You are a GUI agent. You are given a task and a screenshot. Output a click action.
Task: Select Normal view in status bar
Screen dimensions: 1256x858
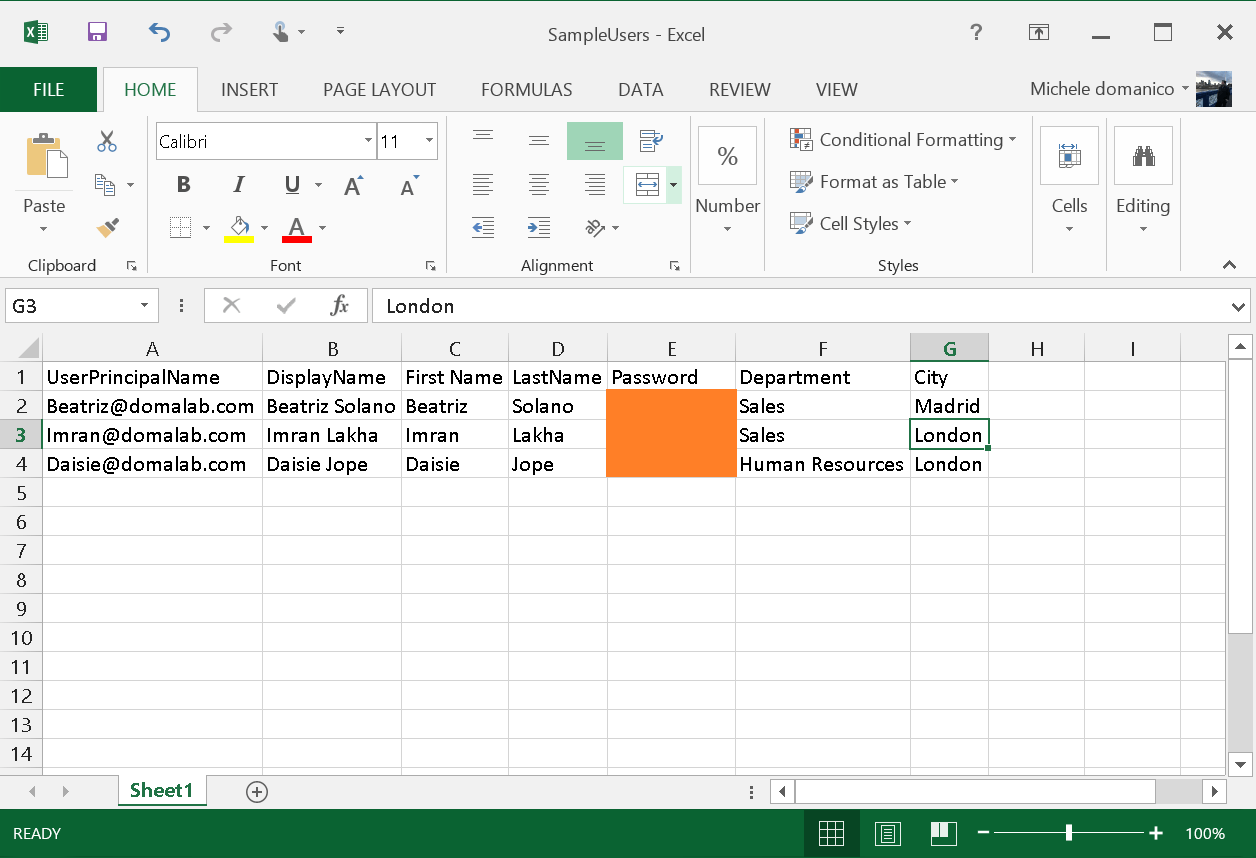point(831,833)
